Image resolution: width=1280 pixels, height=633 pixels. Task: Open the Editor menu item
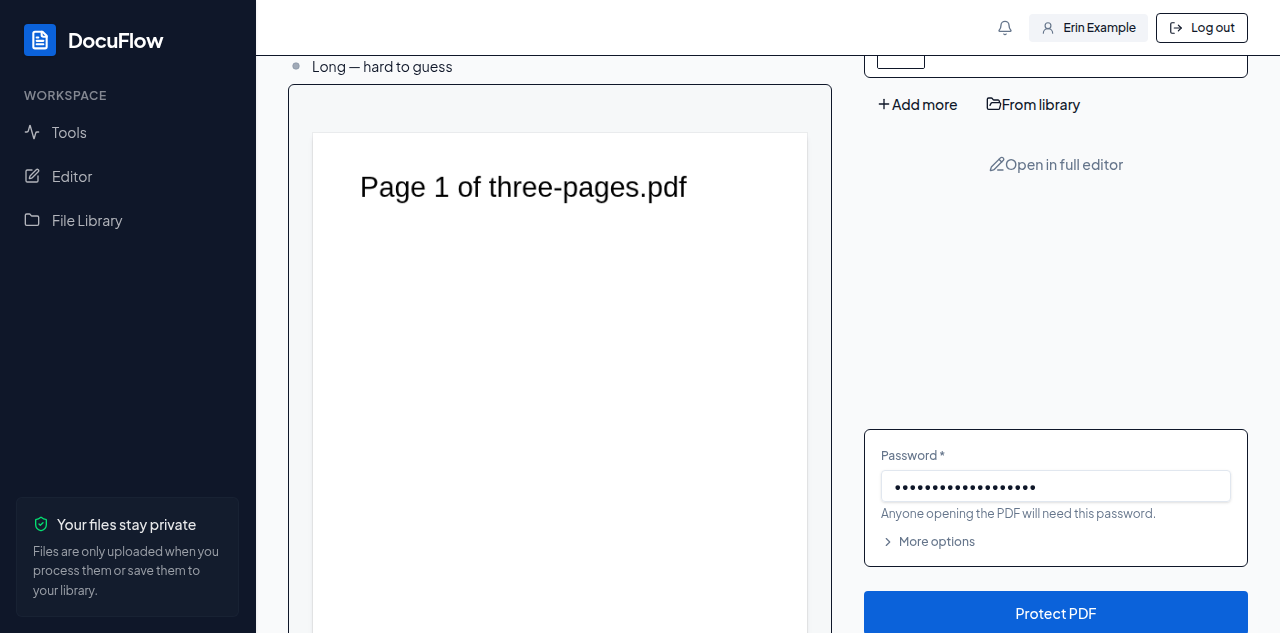128,176
